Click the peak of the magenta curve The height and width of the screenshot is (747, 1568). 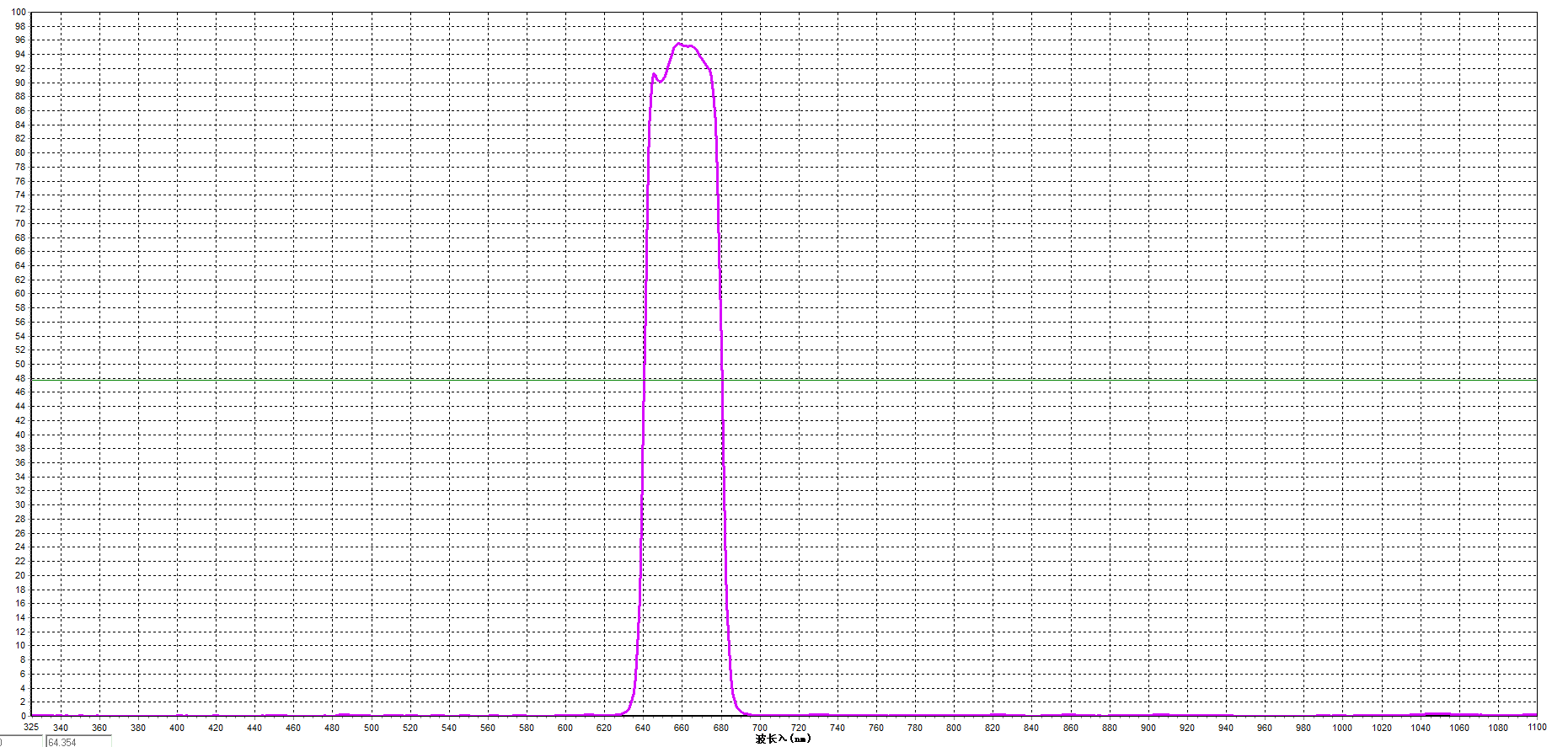(x=679, y=43)
